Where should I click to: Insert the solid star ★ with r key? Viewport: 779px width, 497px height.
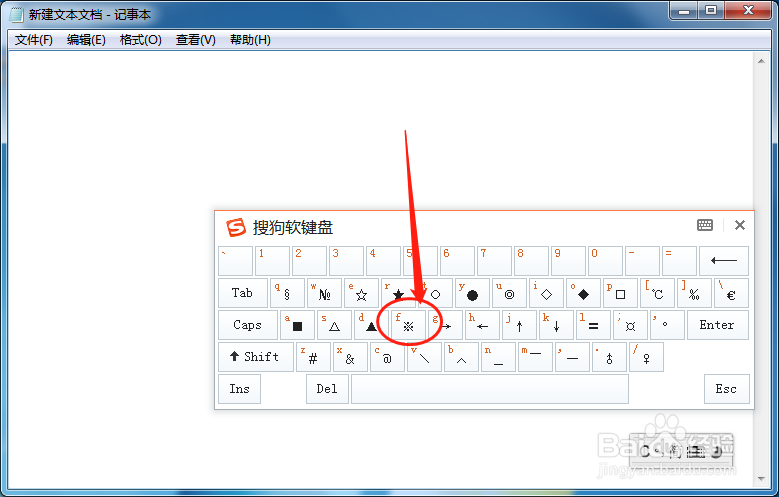pyautogui.click(x=398, y=293)
